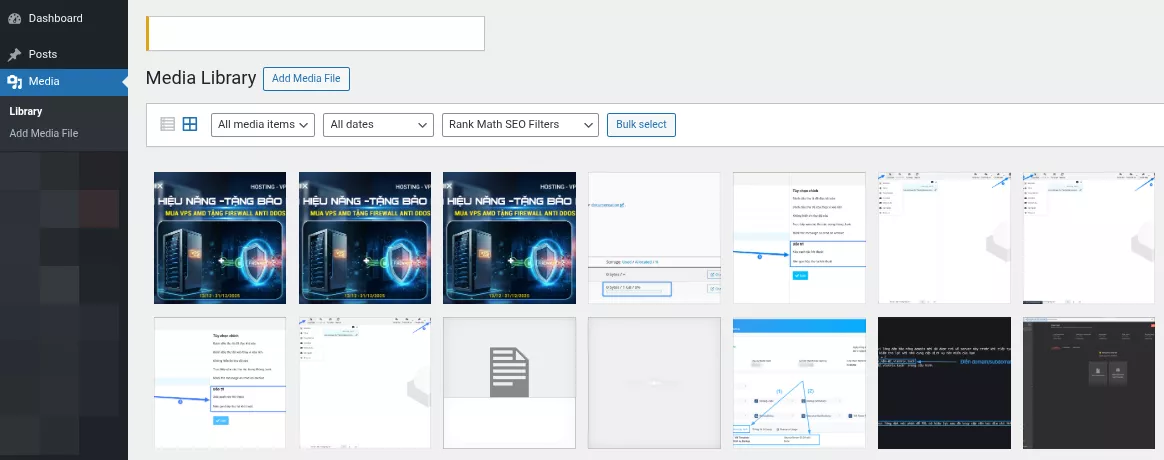Select the dark dashboard screenshot thumbnail
This screenshot has height=460, width=1164.
tap(1089, 383)
